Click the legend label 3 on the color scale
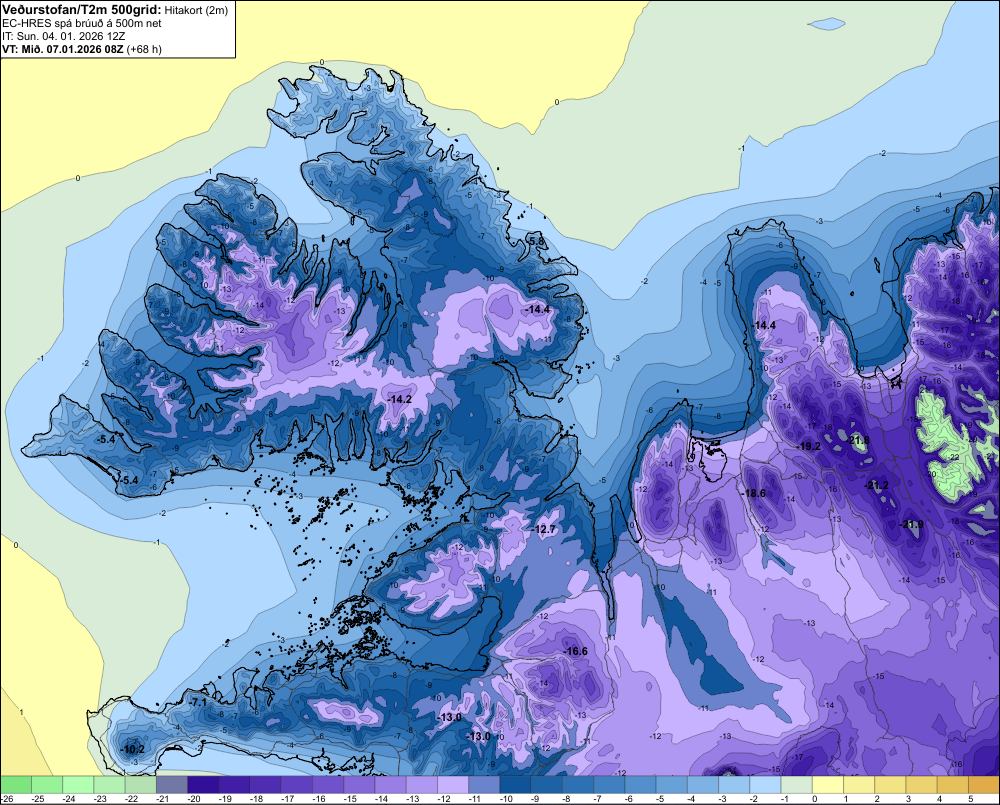Image resolution: width=1000 pixels, height=805 pixels. [908, 799]
